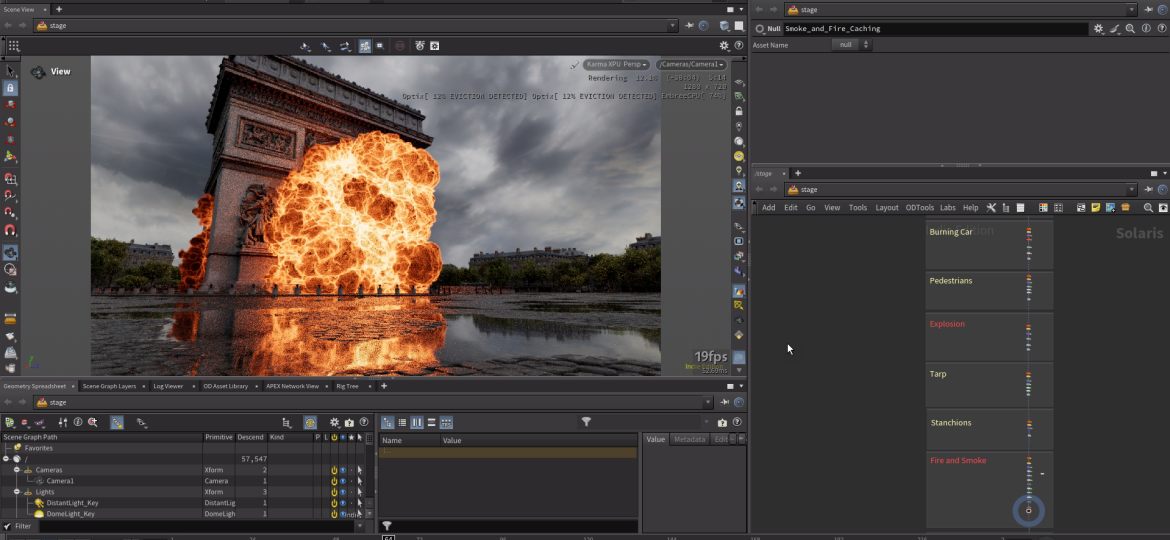Click the viewport display options gear icon
Image resolution: width=1170 pixels, height=540 pixels.
point(724,46)
